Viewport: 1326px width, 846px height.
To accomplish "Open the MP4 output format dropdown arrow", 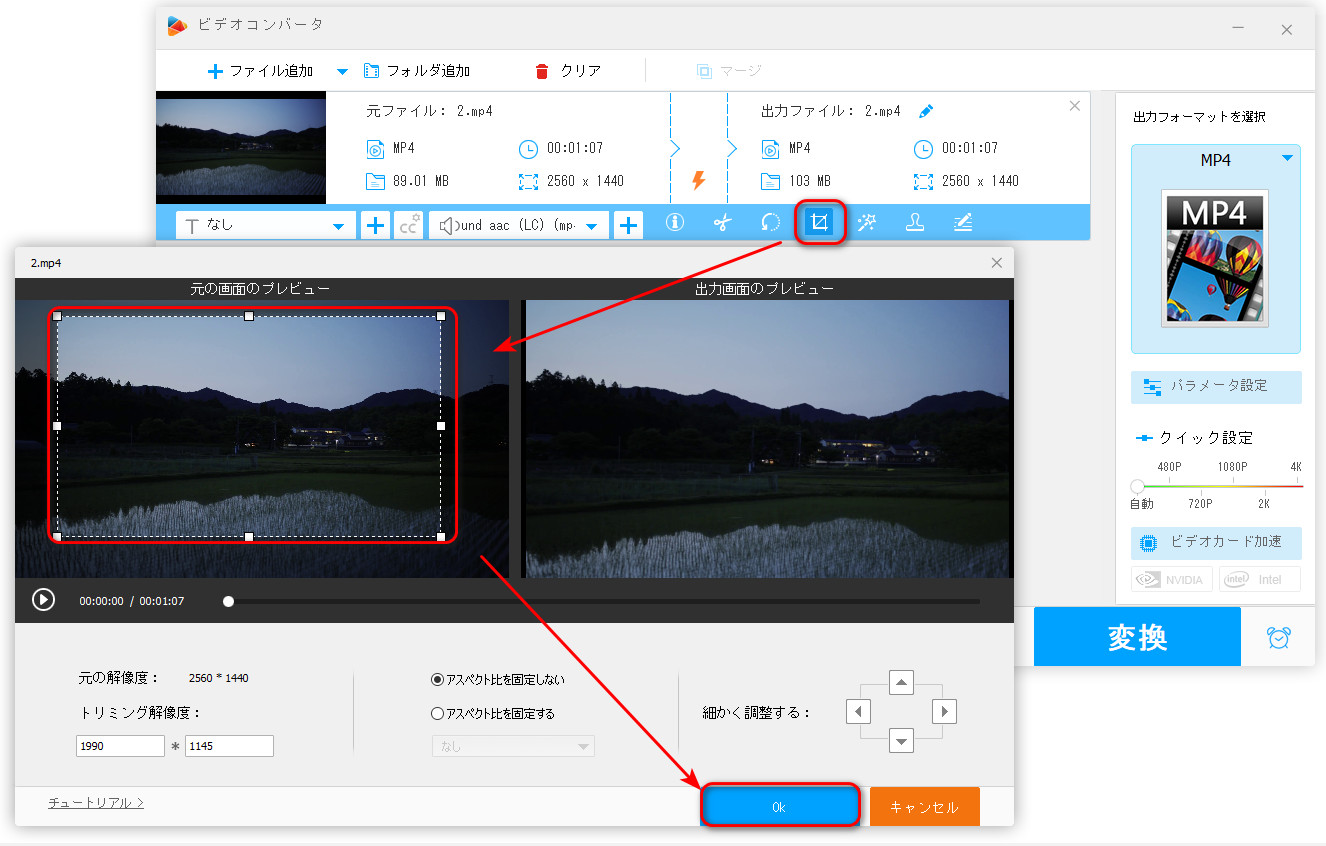I will pyautogui.click(x=1287, y=159).
